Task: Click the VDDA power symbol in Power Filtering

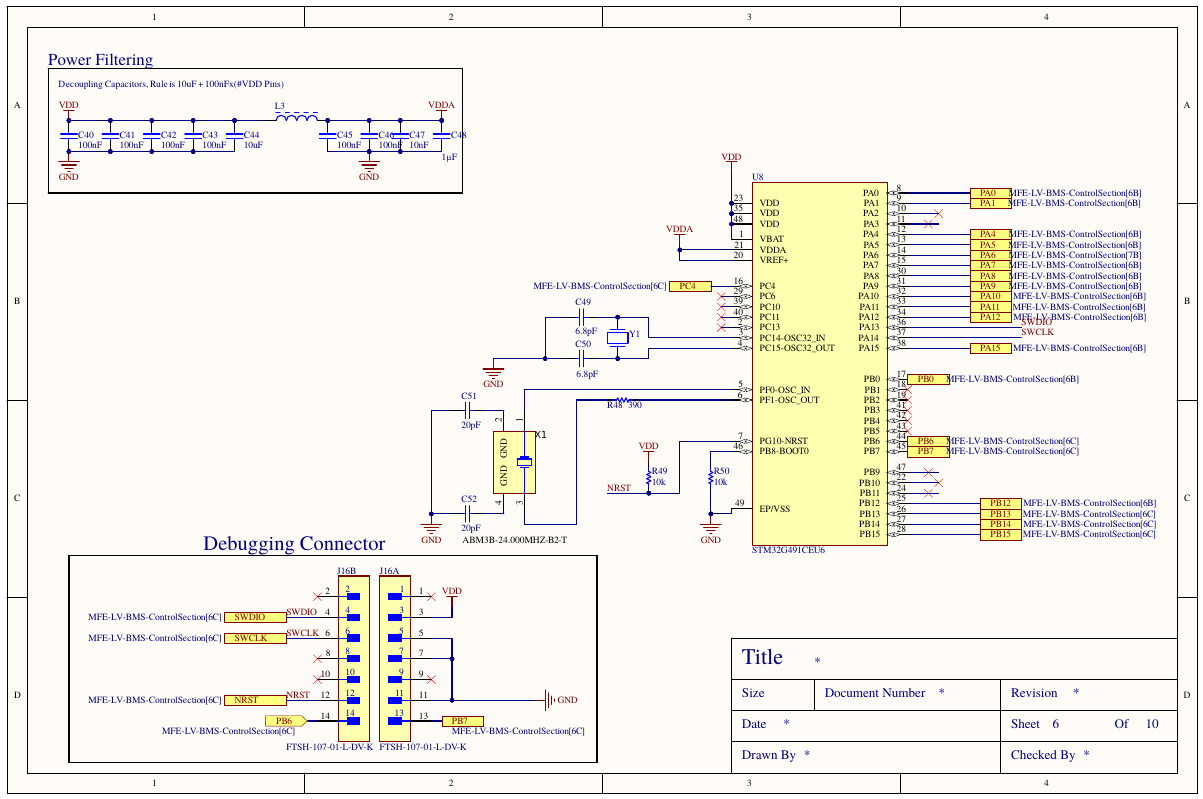Action: click(441, 108)
